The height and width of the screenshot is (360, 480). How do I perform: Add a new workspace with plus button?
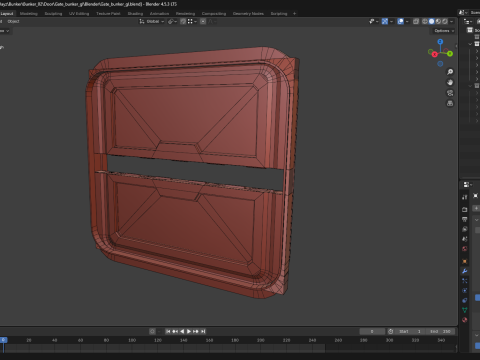(294, 14)
